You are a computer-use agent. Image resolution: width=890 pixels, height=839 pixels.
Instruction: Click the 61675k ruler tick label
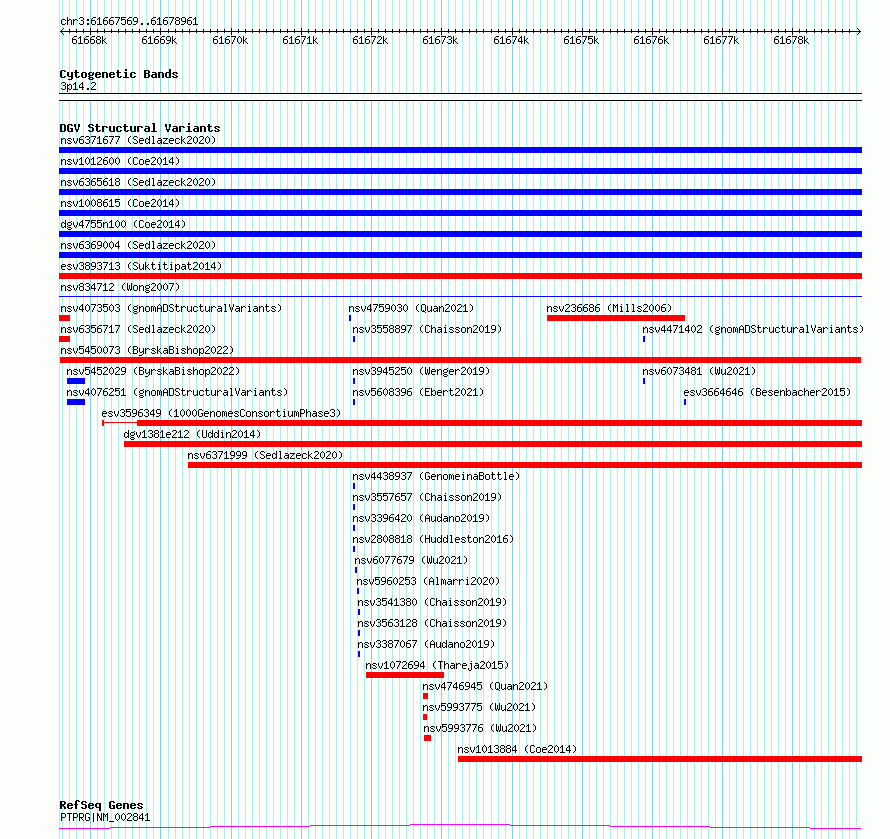(581, 40)
